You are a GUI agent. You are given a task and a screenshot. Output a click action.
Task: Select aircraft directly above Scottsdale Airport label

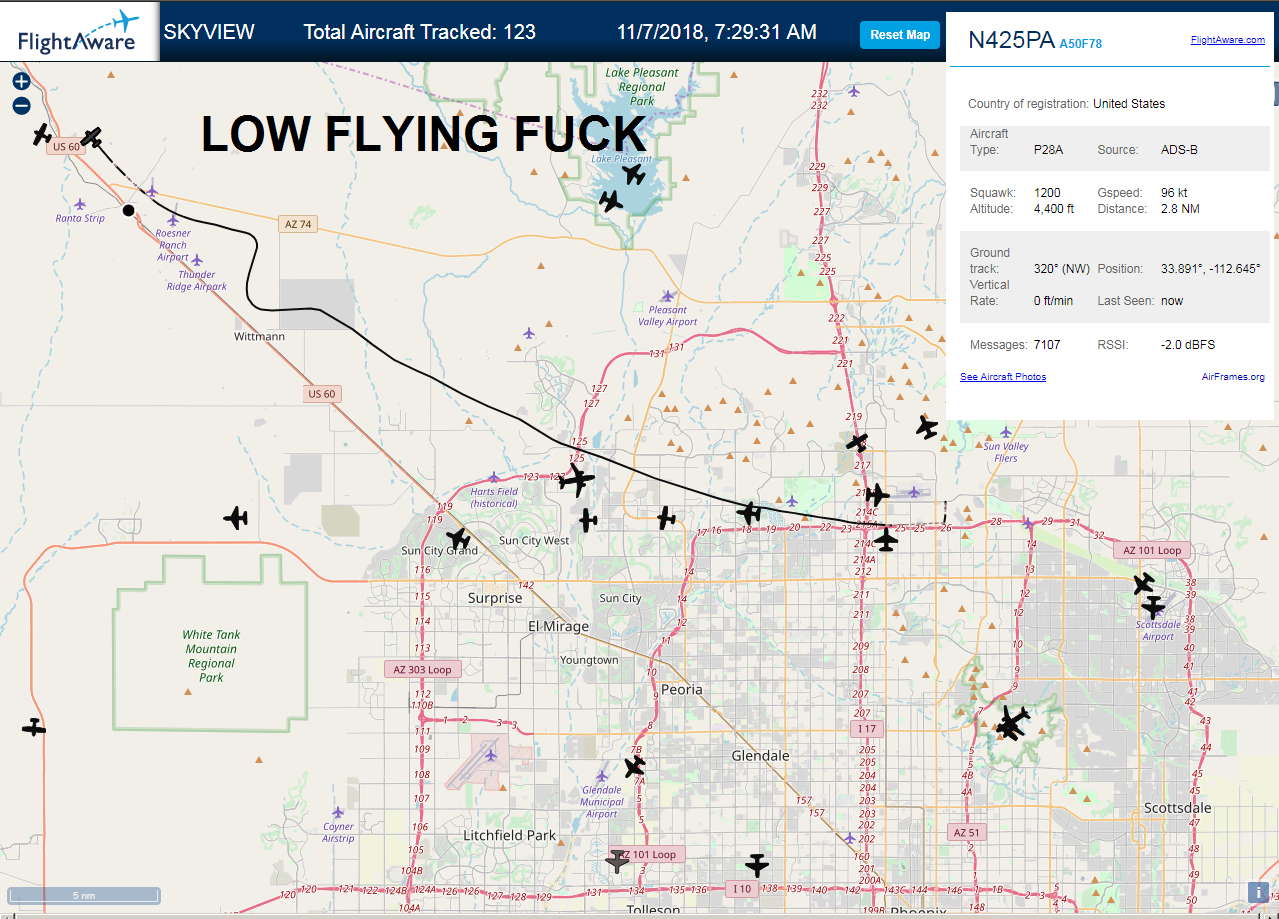(1153, 606)
